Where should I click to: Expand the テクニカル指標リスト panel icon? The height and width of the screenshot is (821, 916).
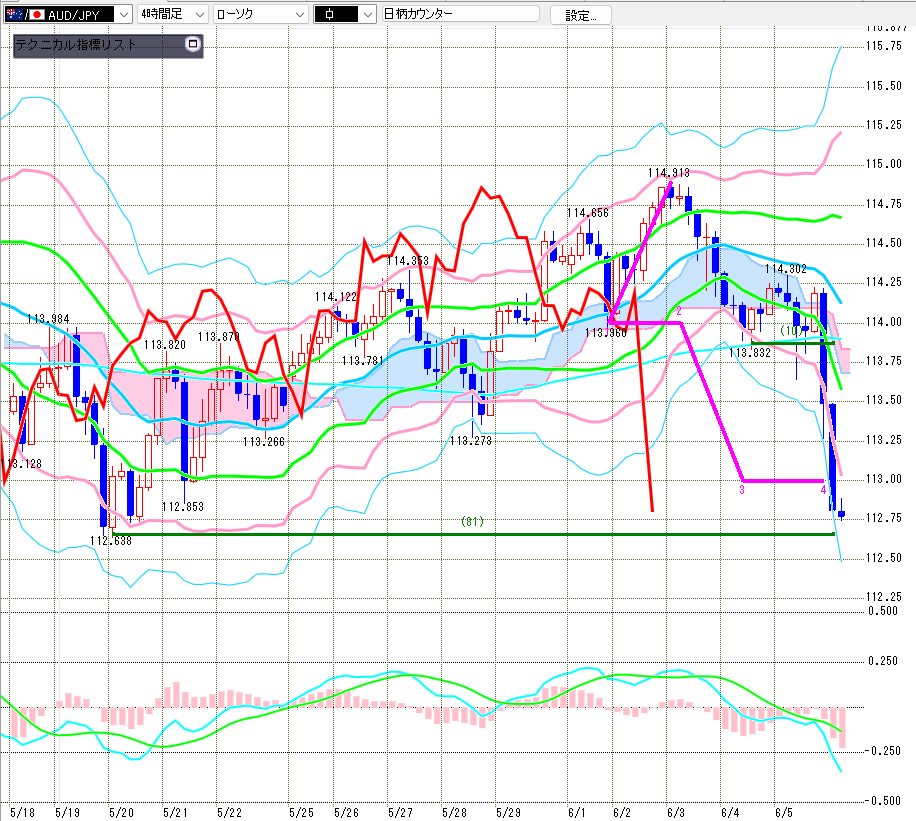pos(193,44)
